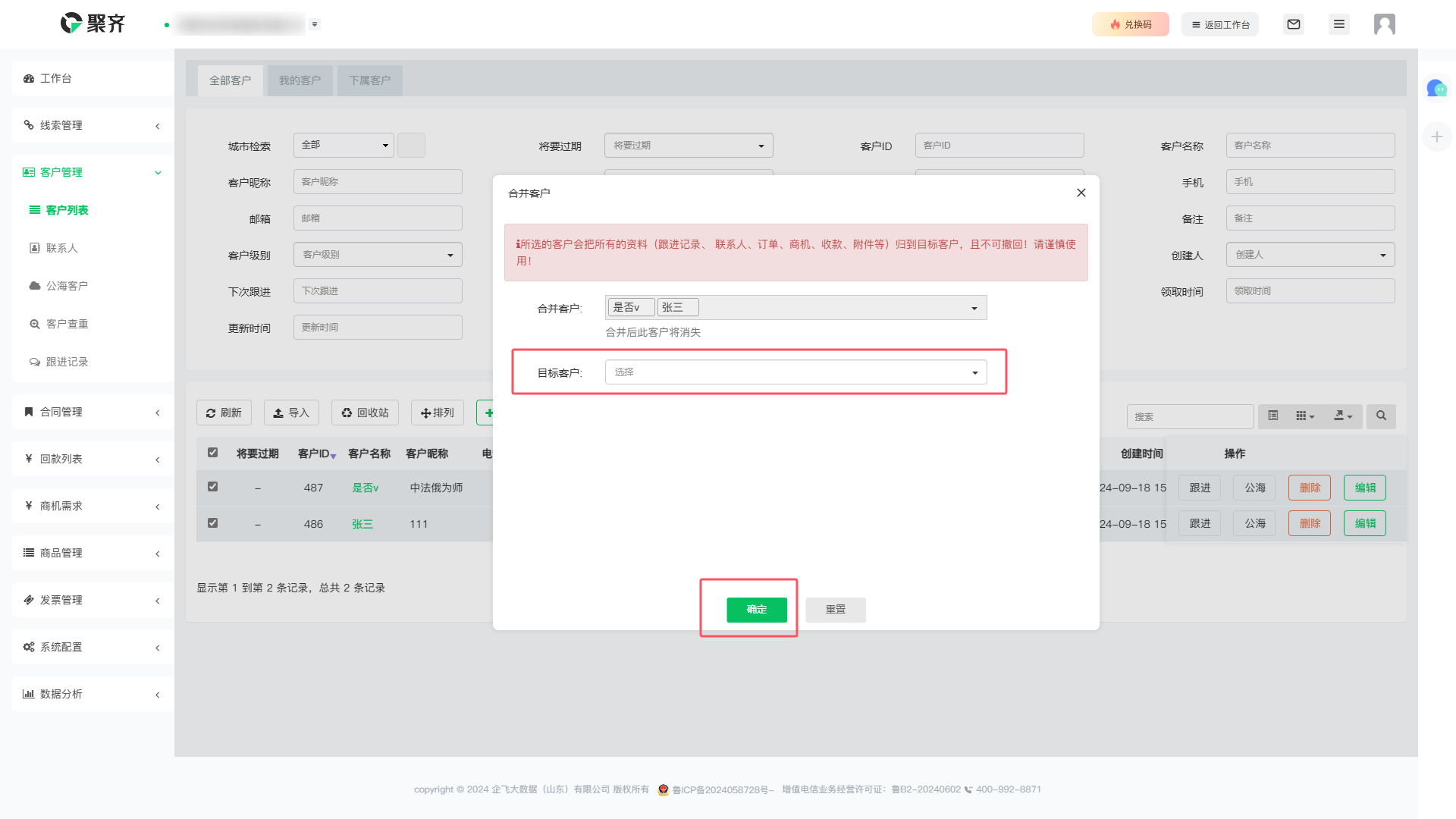This screenshot has width=1456, height=819.
Task: Click the 兑换码 button
Action: click(1131, 24)
